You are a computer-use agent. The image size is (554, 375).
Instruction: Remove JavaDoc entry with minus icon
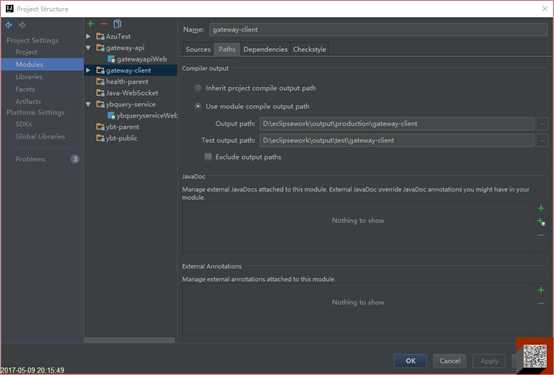[x=541, y=235]
